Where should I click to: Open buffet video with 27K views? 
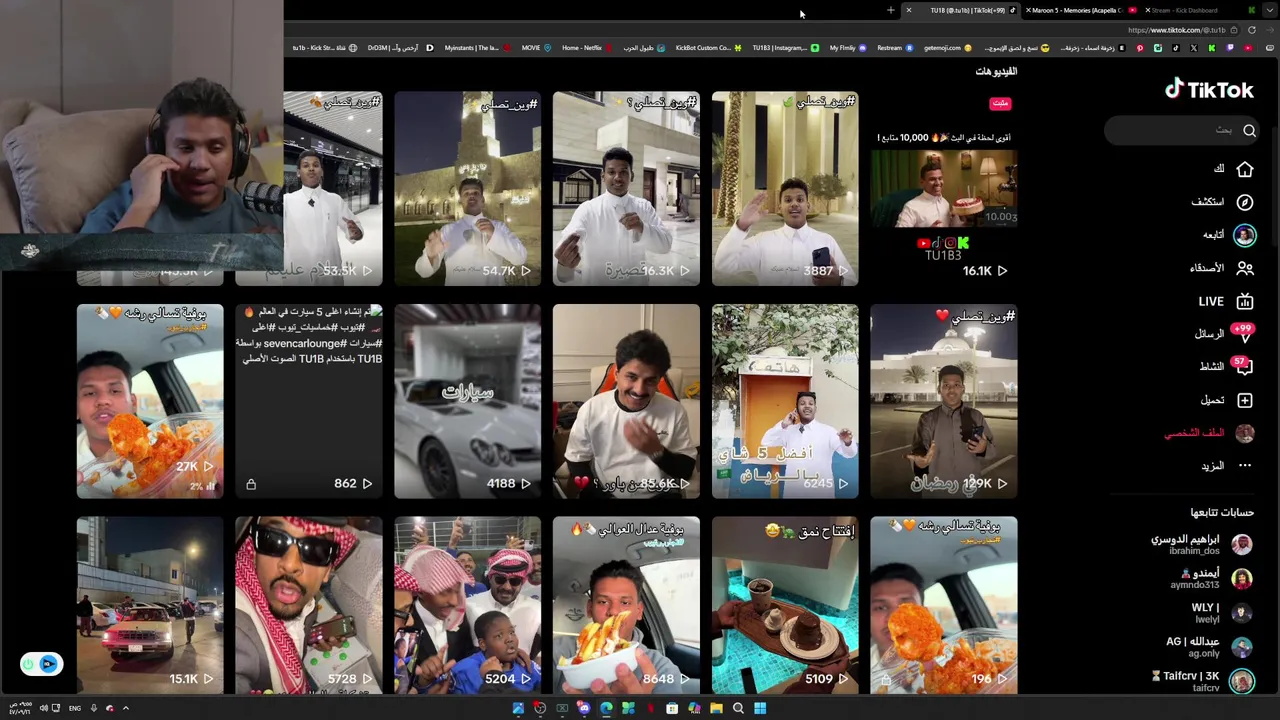click(x=150, y=401)
